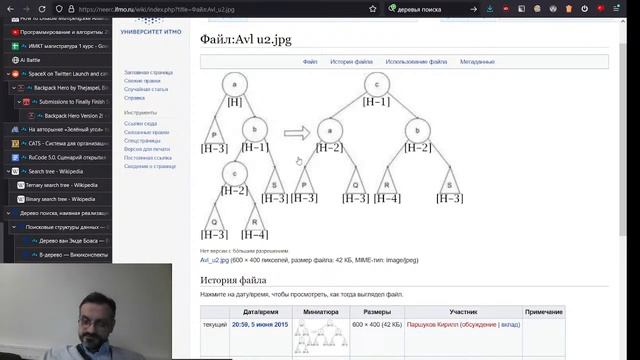Open the 'Avl_u2.jpg' file link

(x=214, y=260)
